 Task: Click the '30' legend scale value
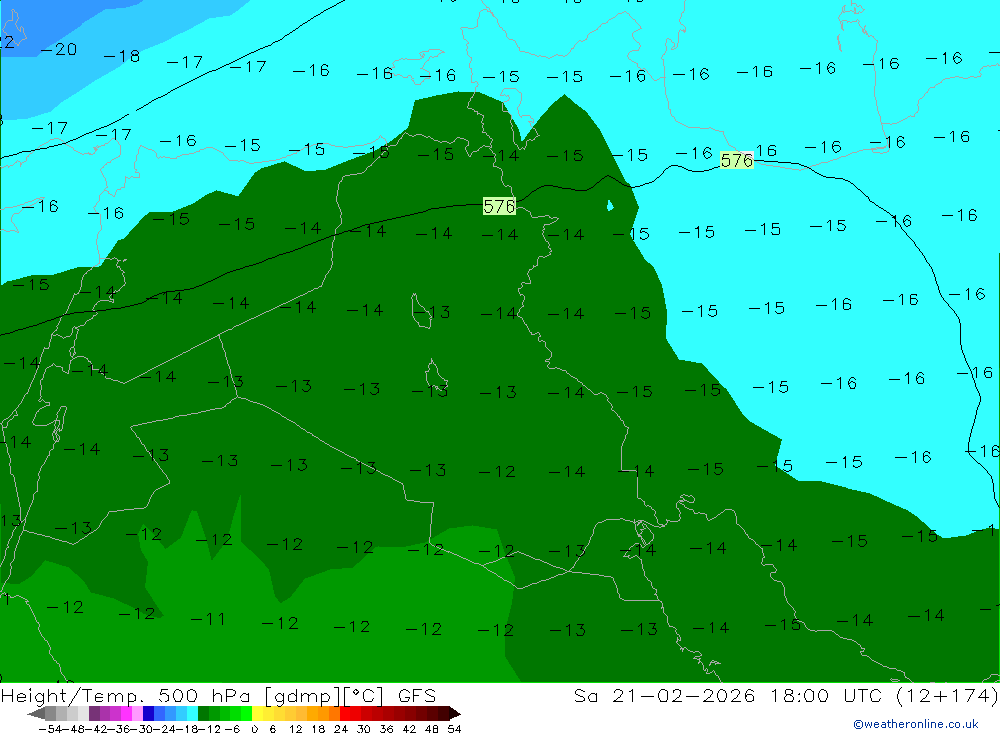pos(364,729)
